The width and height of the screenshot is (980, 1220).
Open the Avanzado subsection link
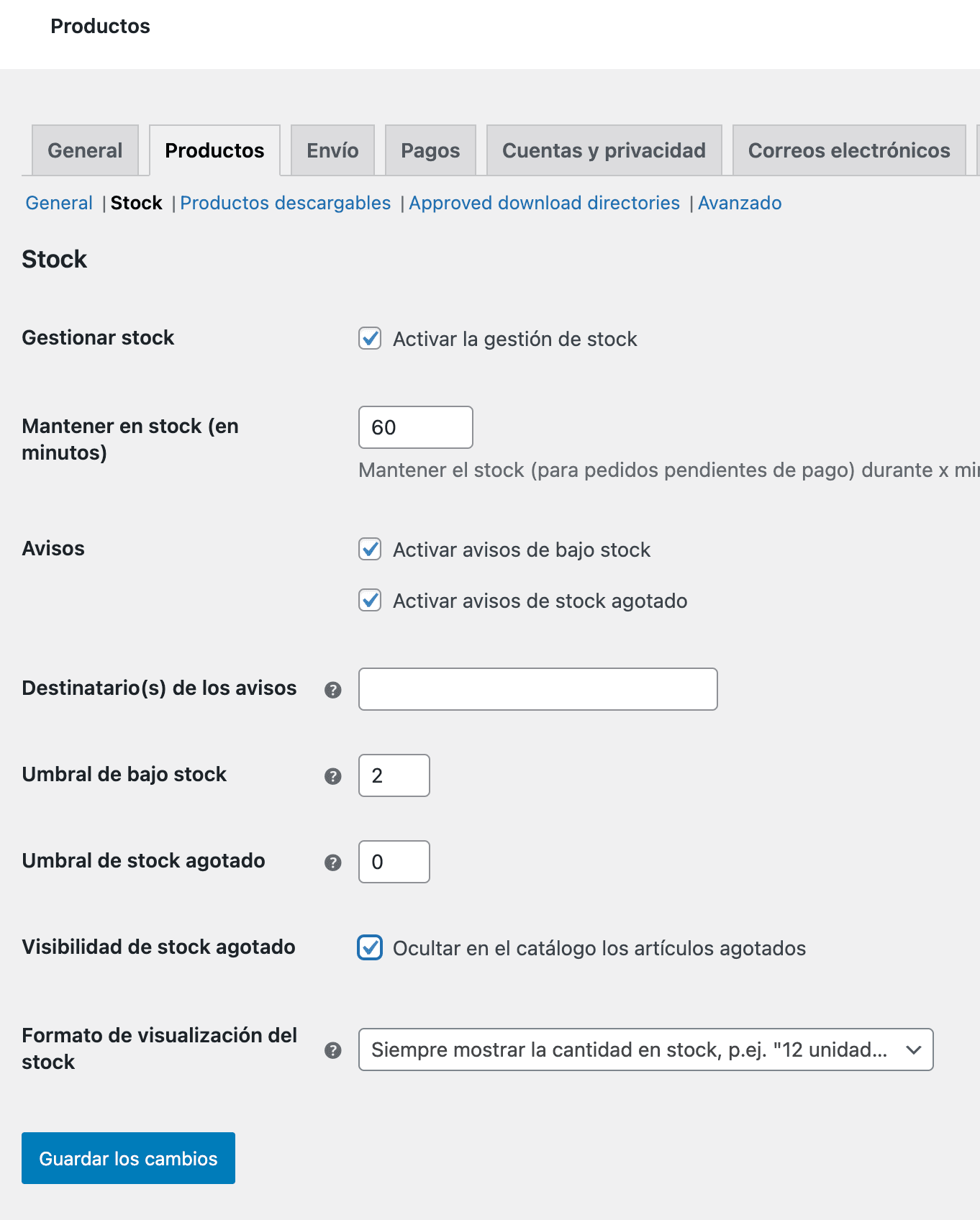(740, 203)
